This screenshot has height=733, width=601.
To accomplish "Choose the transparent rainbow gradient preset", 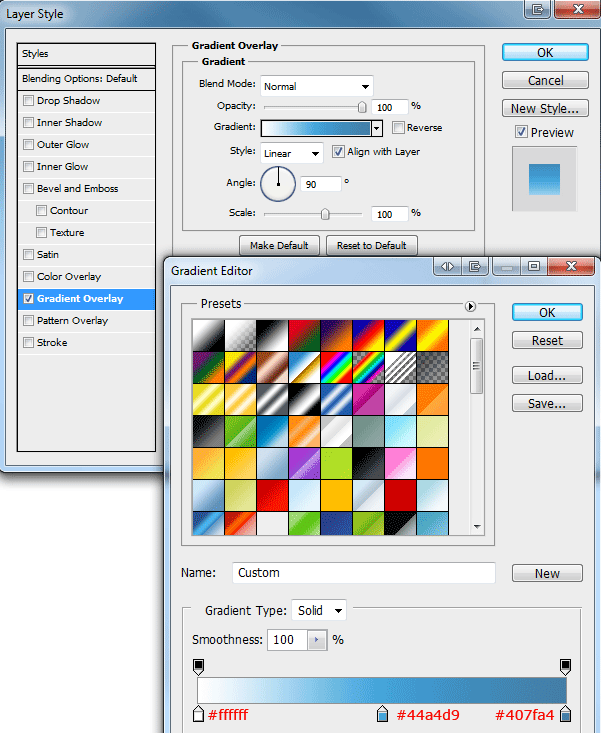I will click(x=367, y=367).
